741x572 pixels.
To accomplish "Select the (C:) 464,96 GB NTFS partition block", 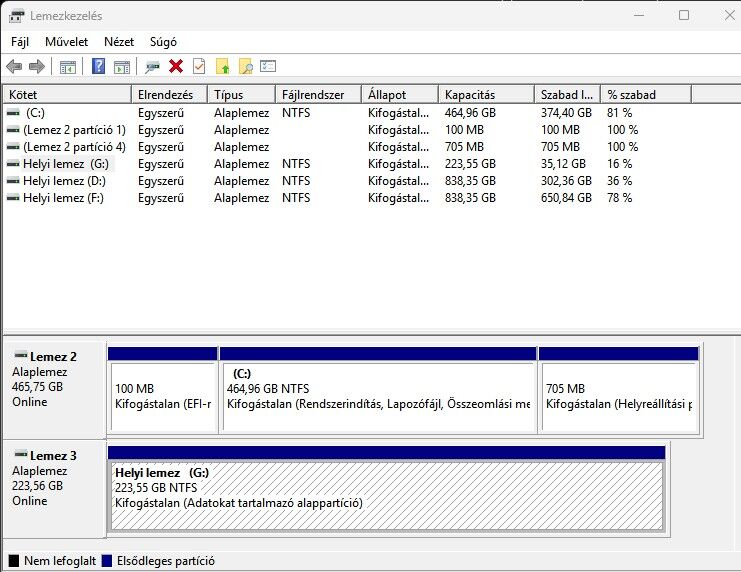I will (378, 390).
